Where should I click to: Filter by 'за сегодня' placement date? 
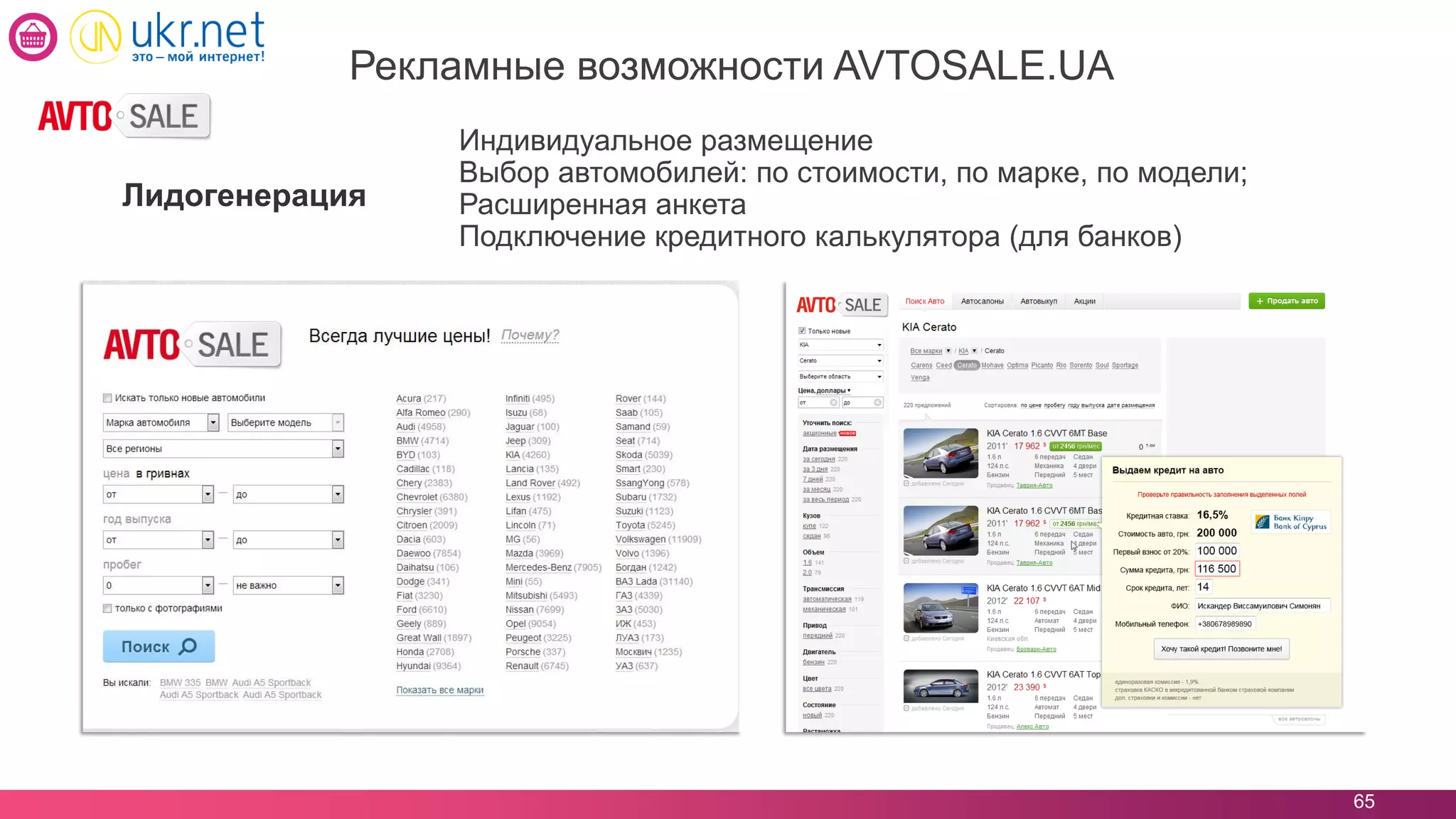pyautogui.click(x=819, y=459)
